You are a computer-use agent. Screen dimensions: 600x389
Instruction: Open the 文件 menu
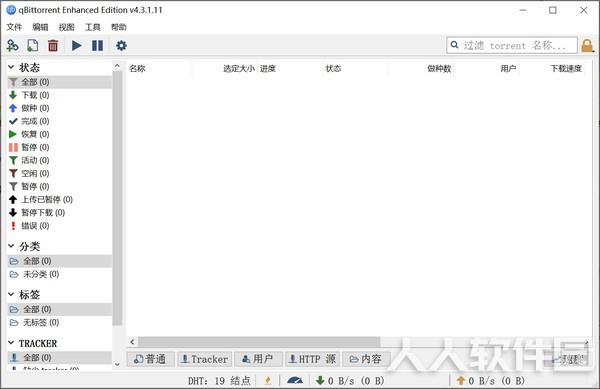[14, 27]
